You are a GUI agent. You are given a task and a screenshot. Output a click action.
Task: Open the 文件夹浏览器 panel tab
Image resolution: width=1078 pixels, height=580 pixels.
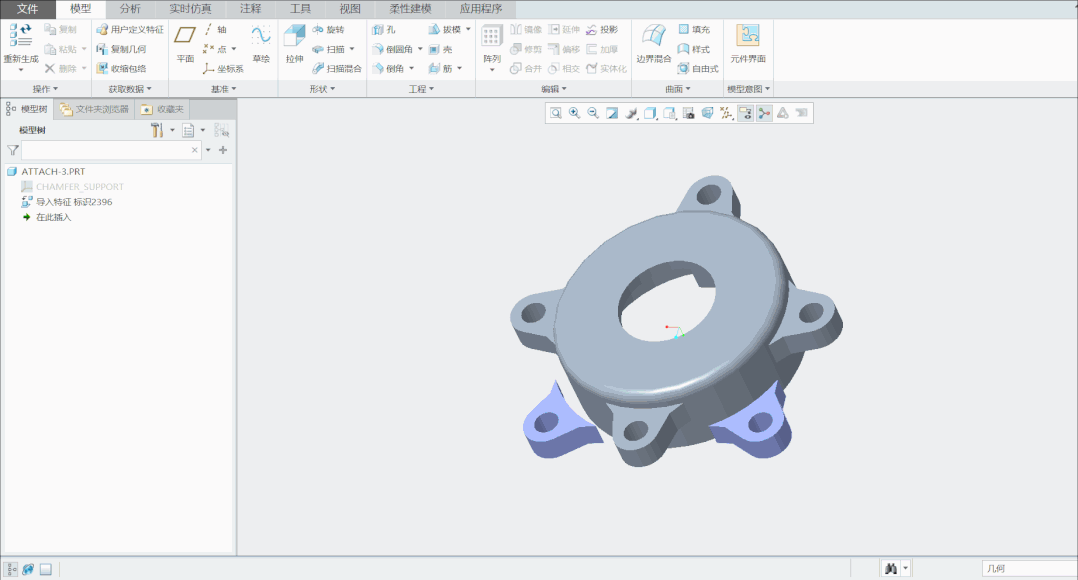click(x=94, y=109)
